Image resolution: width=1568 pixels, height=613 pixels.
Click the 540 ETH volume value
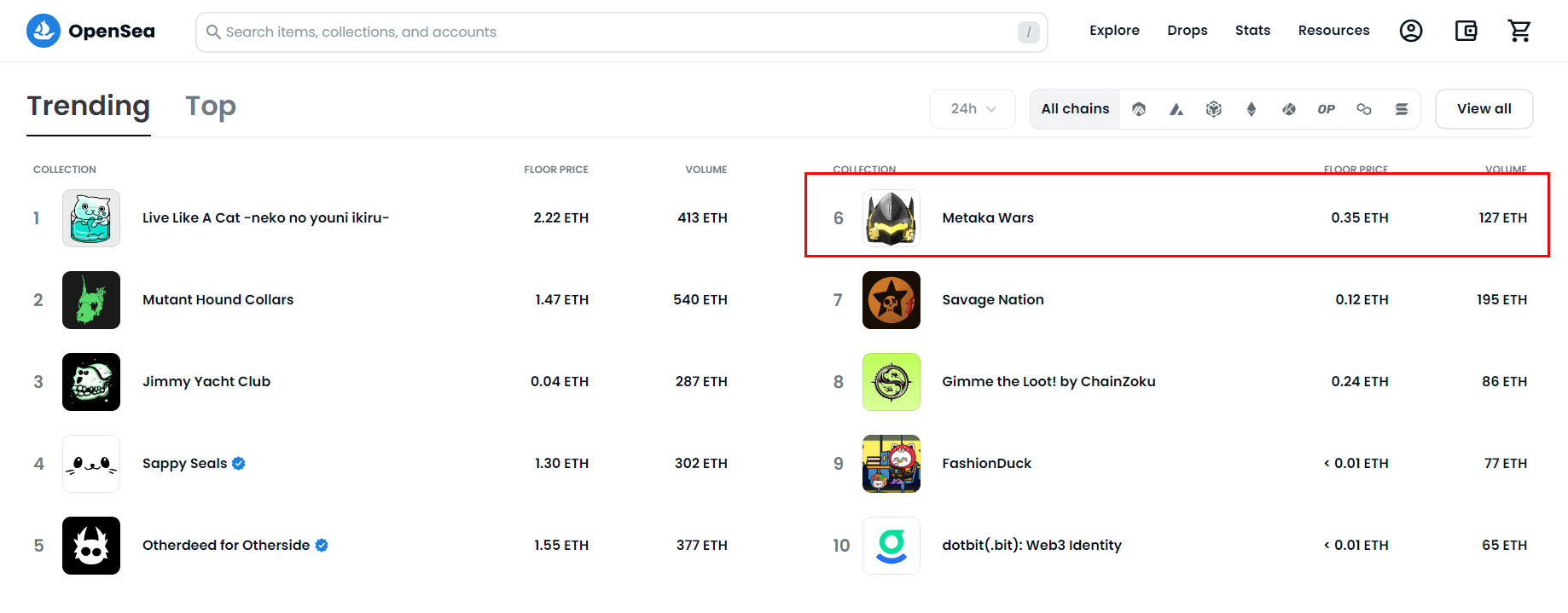point(700,300)
